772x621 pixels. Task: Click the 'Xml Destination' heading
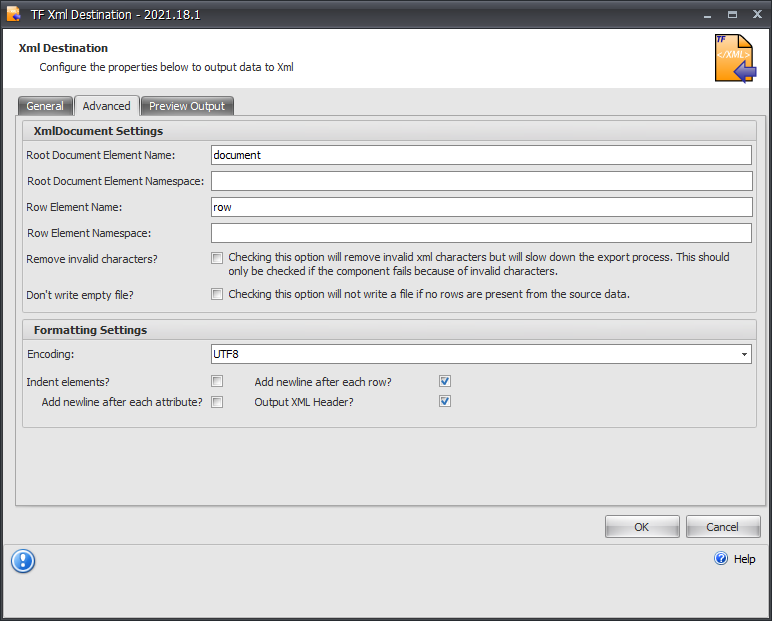63,48
